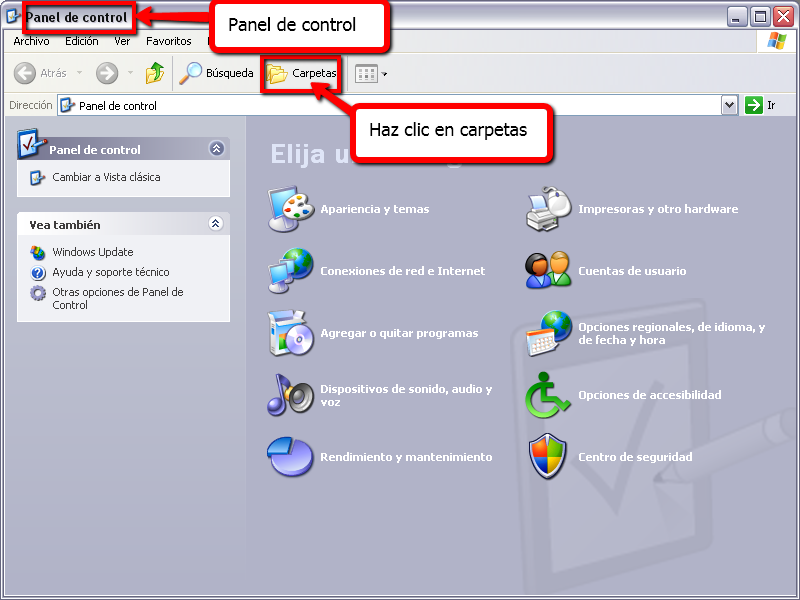The image size is (800, 600).
Task: Minimize the Panel de control window
Action: click(736, 17)
